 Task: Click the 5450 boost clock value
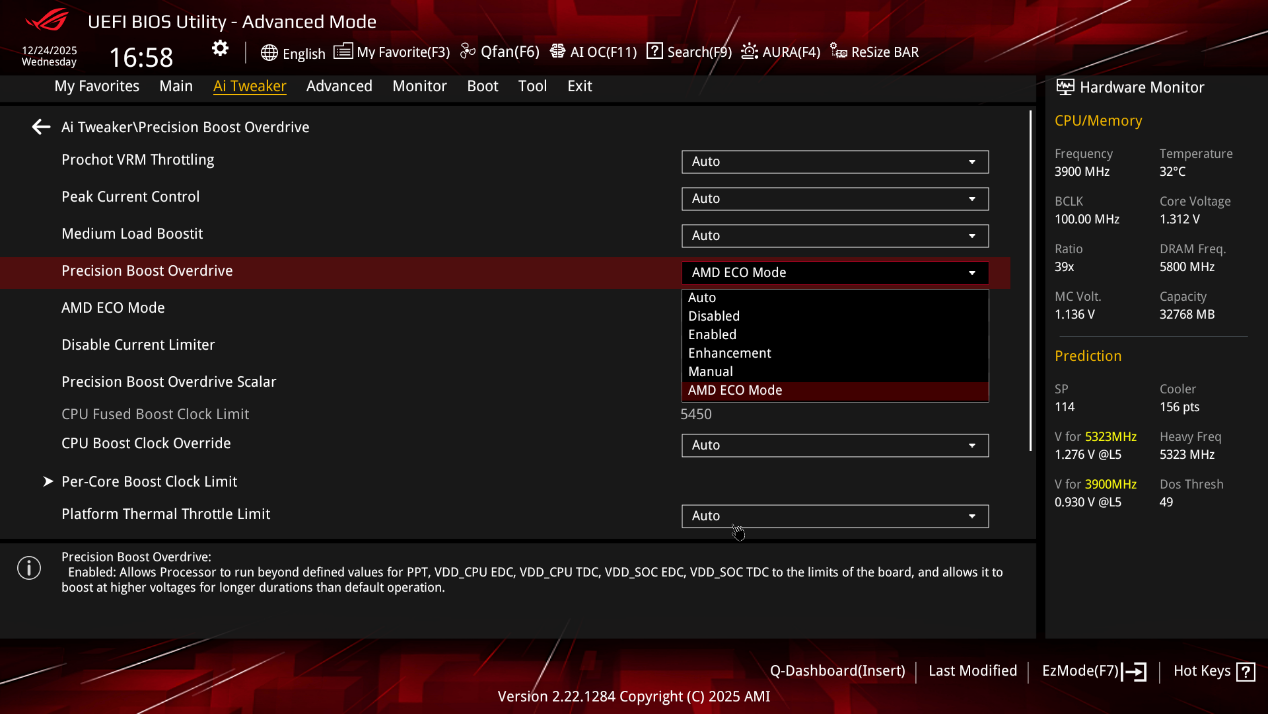pos(696,414)
